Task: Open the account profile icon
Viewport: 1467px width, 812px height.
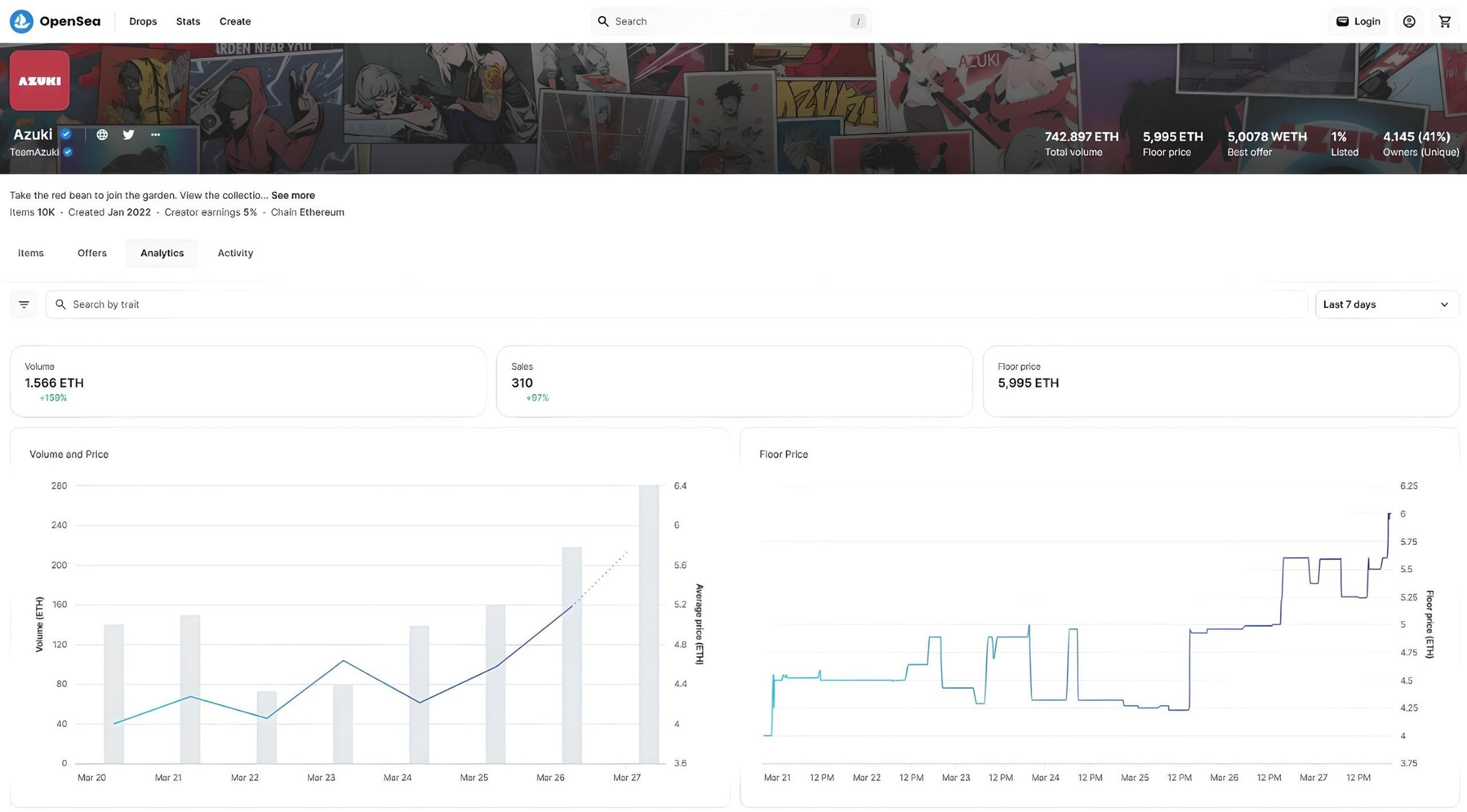Action: (1409, 21)
